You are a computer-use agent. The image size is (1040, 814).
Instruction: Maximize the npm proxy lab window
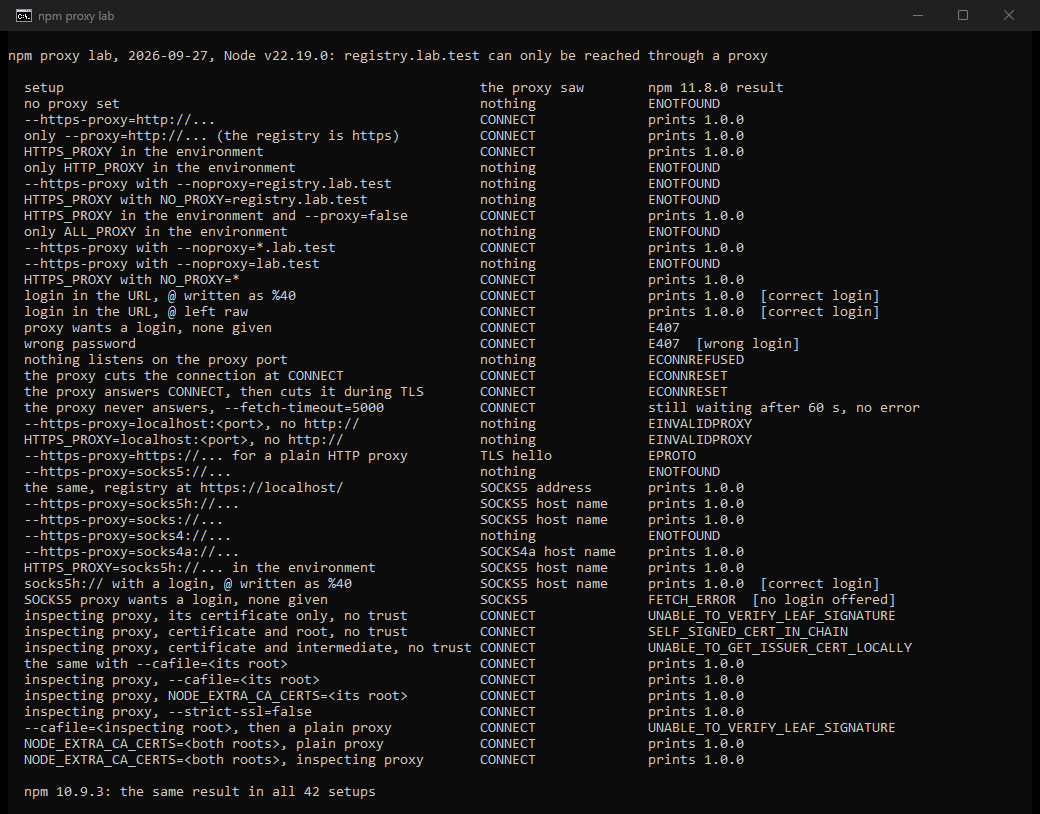[x=963, y=16]
